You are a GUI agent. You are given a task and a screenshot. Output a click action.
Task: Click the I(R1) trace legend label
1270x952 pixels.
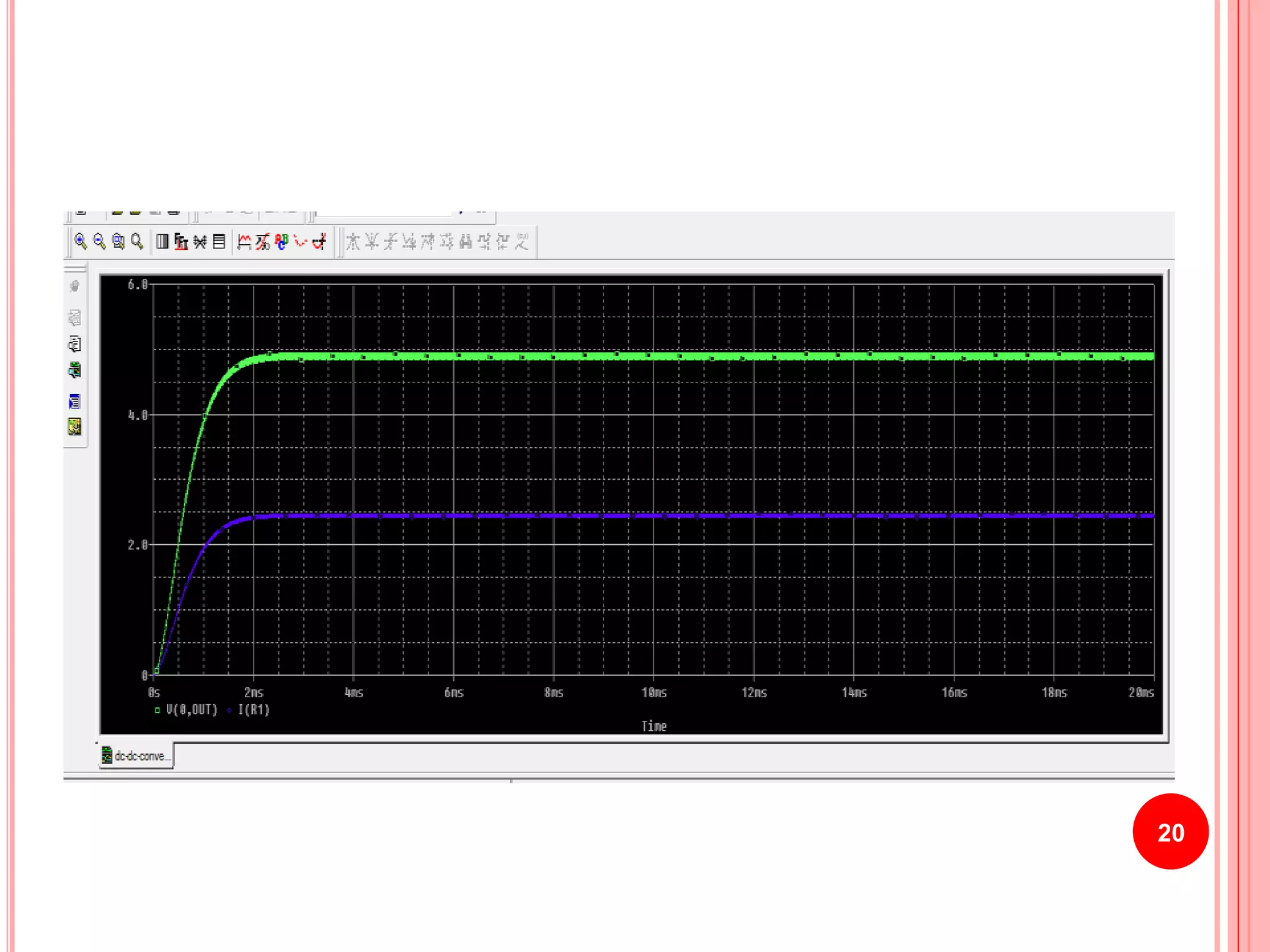coord(254,710)
